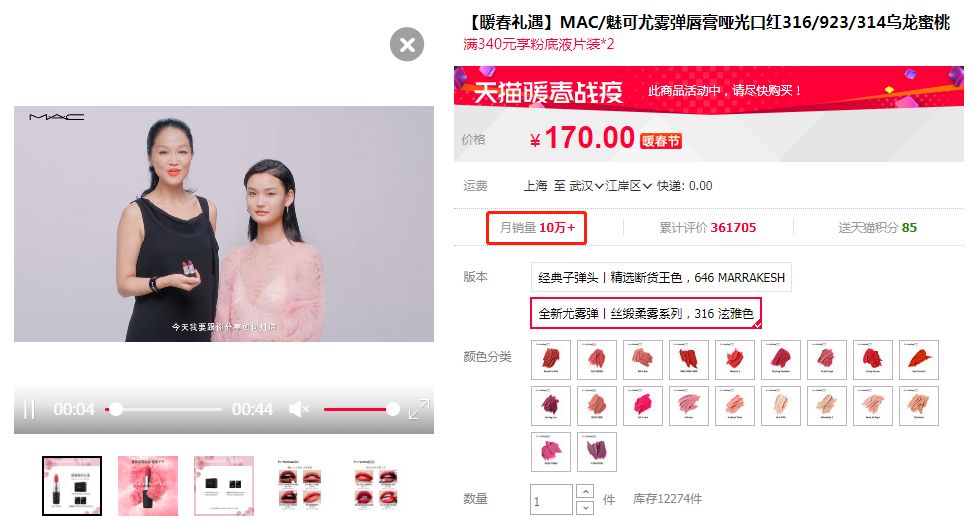Pick the bright orange-red swatch ending first row
This screenshot has width=974, height=521.
coord(919,360)
